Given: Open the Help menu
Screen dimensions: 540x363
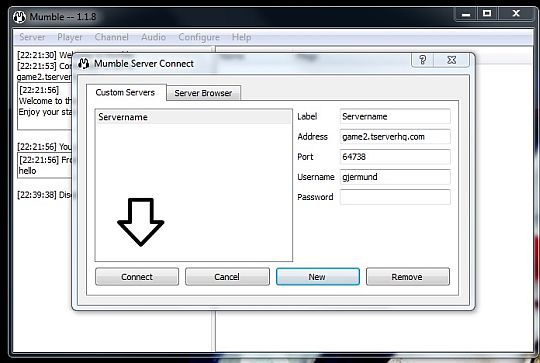Looking at the screenshot, I should point(241,37).
